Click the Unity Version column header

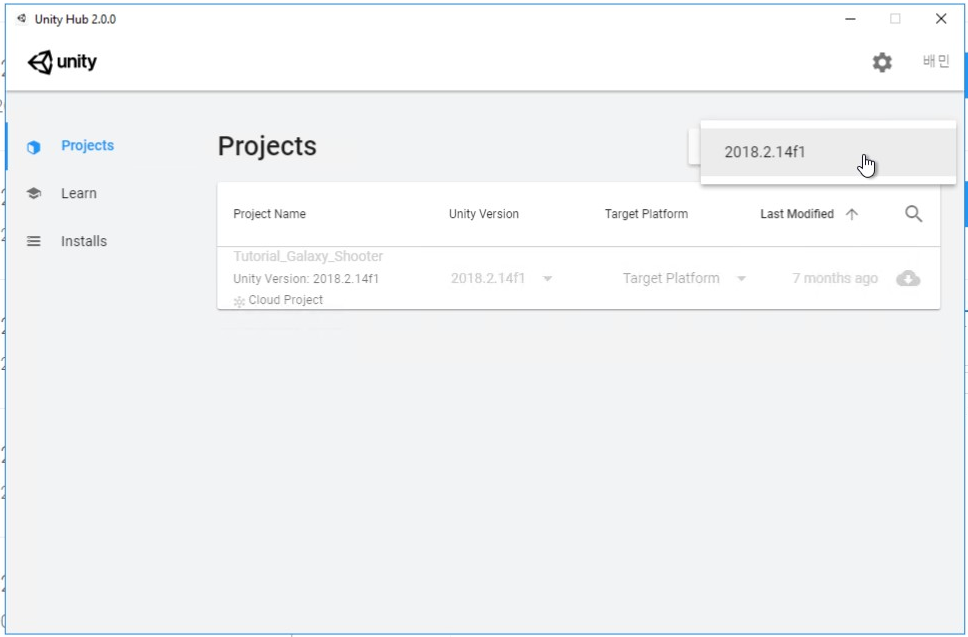tap(483, 214)
